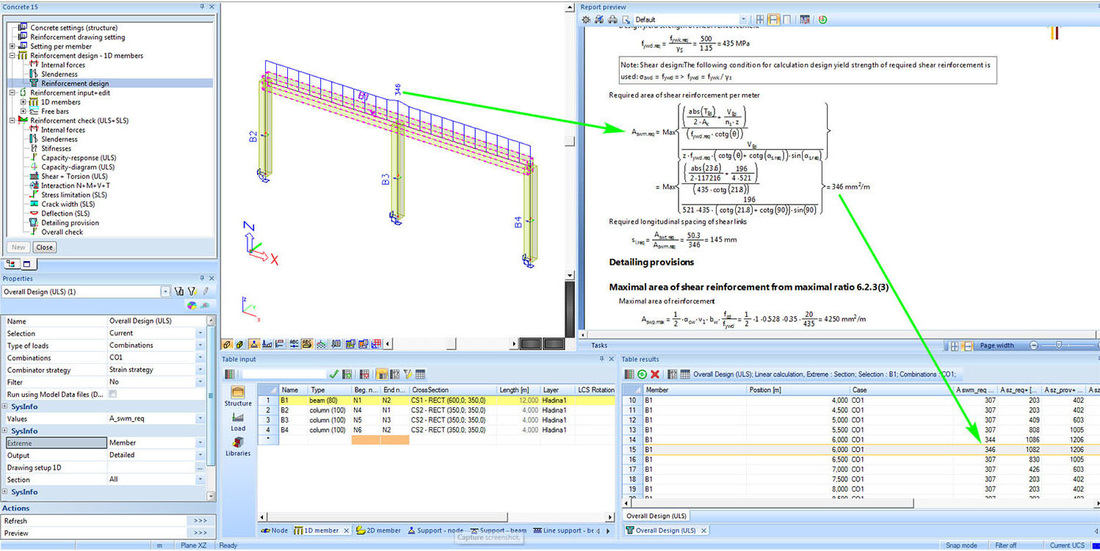Open Libraries section in Table input

pos(238,446)
